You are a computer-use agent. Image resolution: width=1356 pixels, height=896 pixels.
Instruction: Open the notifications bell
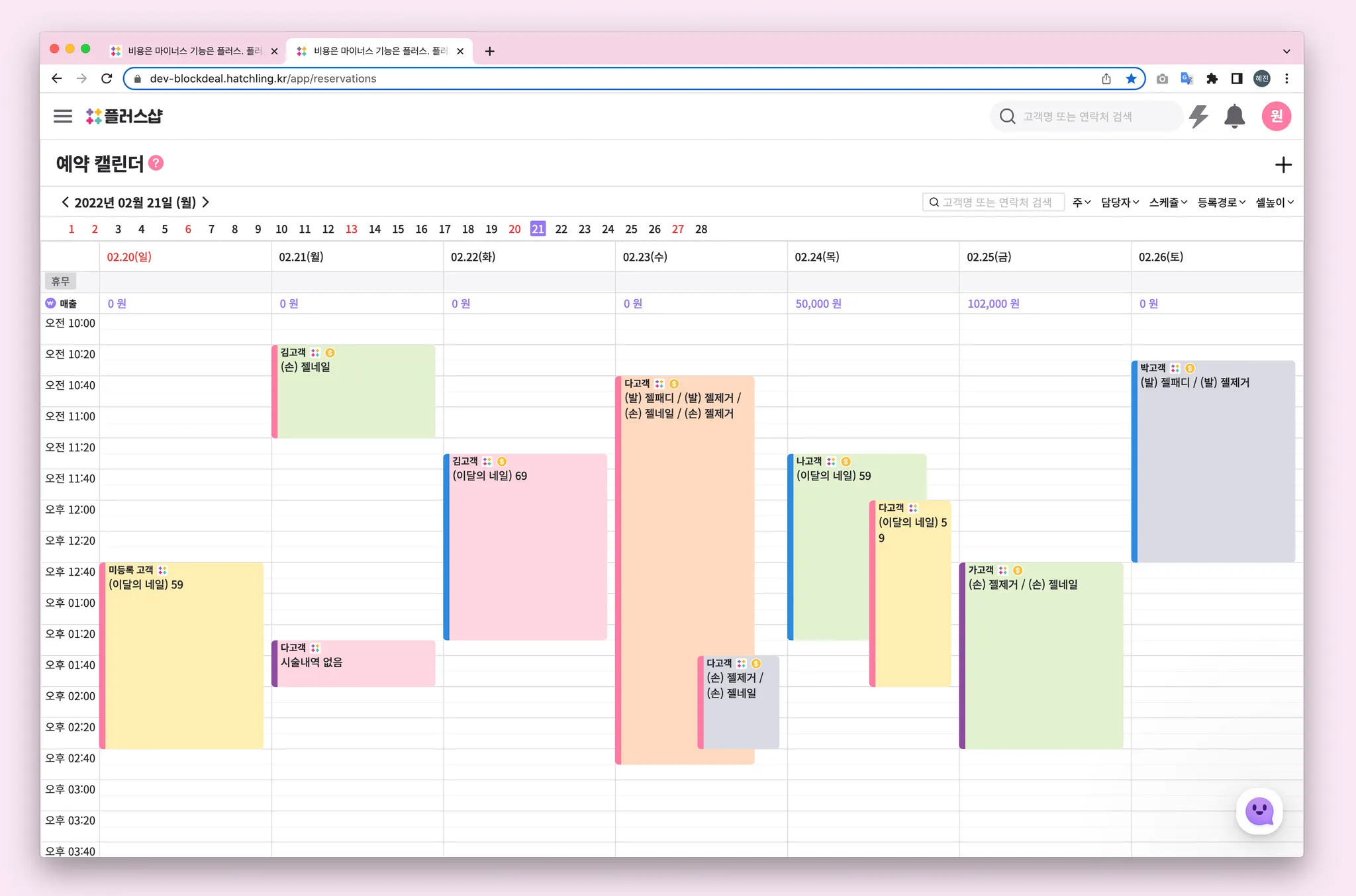pyautogui.click(x=1234, y=116)
